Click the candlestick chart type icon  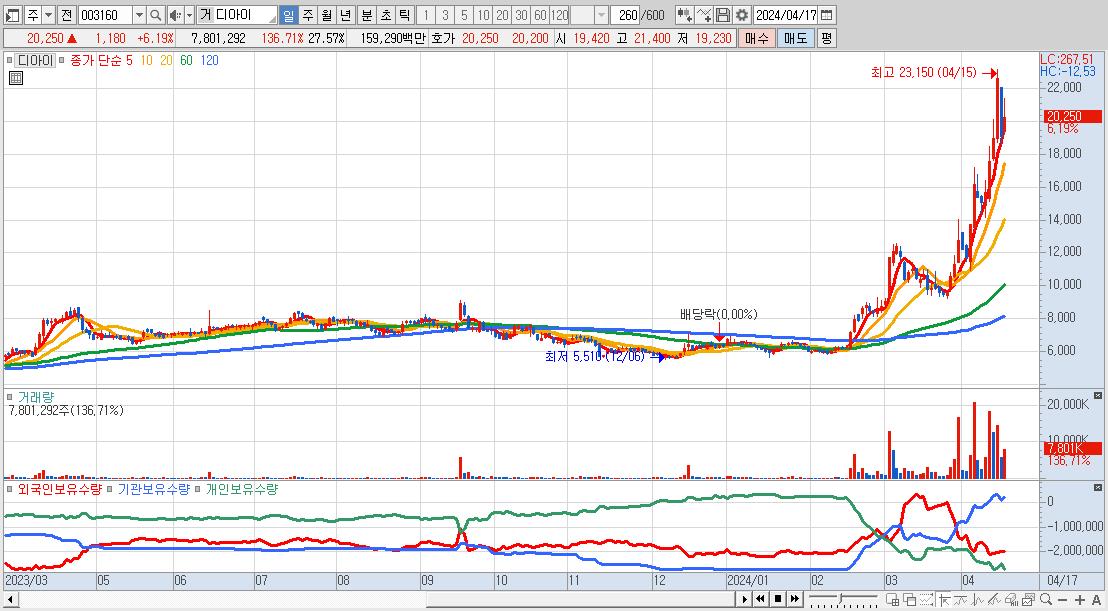pyautogui.click(x=684, y=15)
